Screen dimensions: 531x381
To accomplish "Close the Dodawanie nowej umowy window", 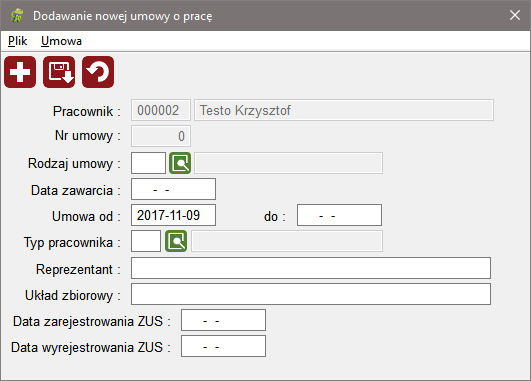I will click(x=515, y=15).
